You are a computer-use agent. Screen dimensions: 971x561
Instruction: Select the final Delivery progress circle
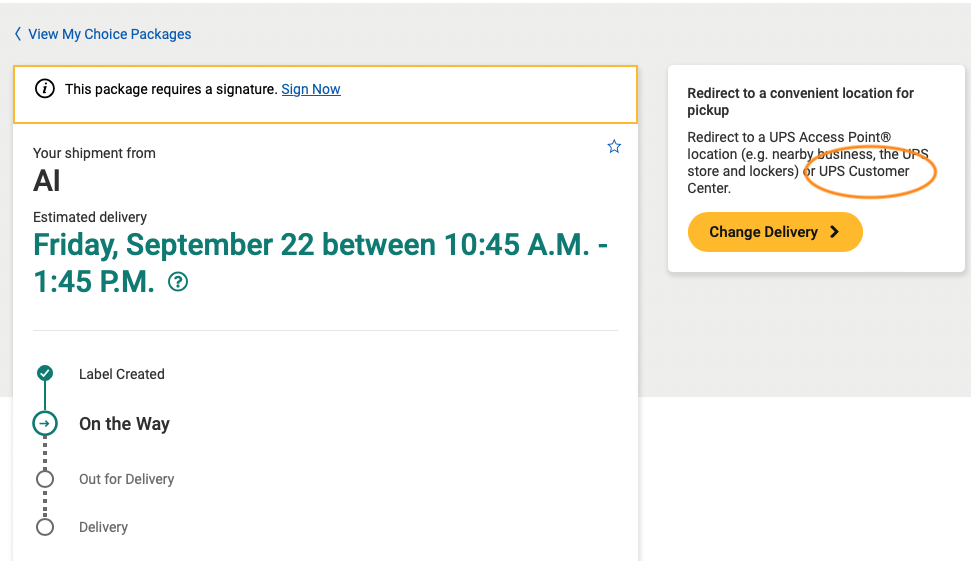point(45,527)
